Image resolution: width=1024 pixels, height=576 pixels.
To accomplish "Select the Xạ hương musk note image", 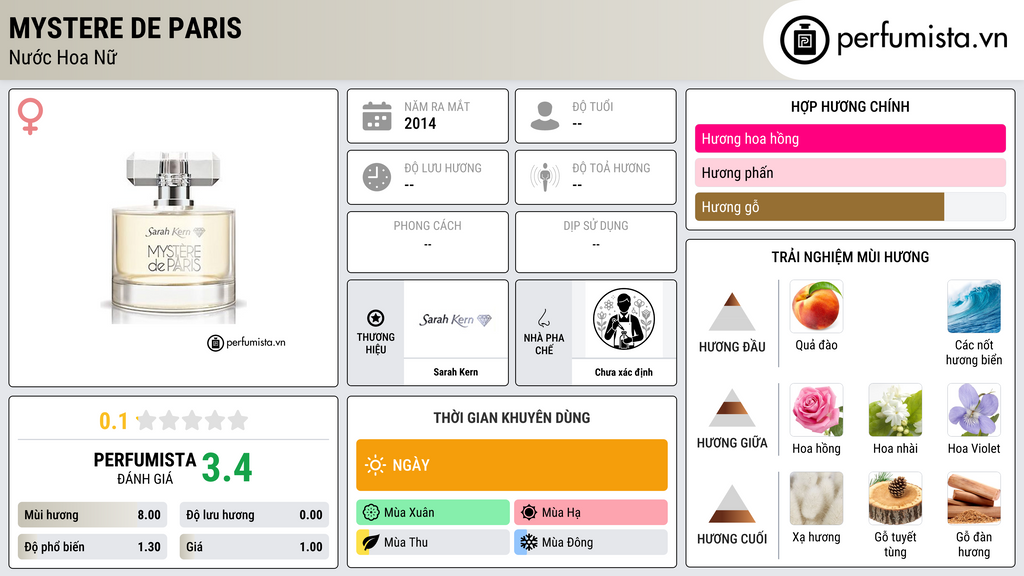I will [816, 498].
